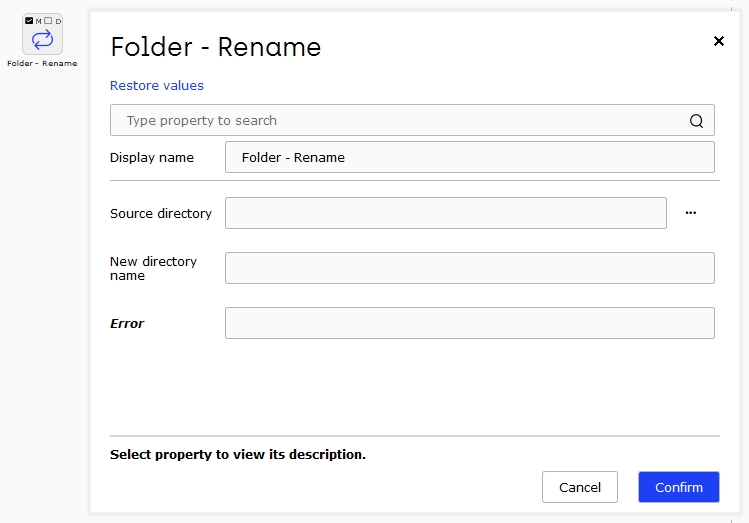The height and width of the screenshot is (523, 749).
Task: Click the Display name input field
Action: pyautogui.click(x=470, y=157)
